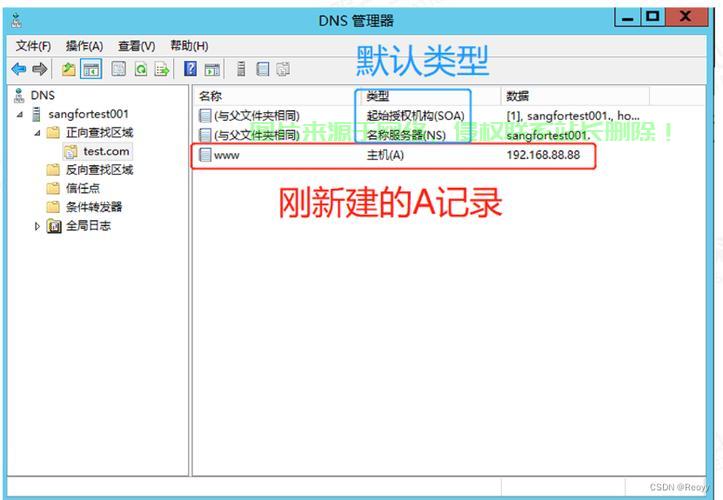Click the 主机(A) type cell
This screenshot has height=500, width=723.
pos(385,155)
